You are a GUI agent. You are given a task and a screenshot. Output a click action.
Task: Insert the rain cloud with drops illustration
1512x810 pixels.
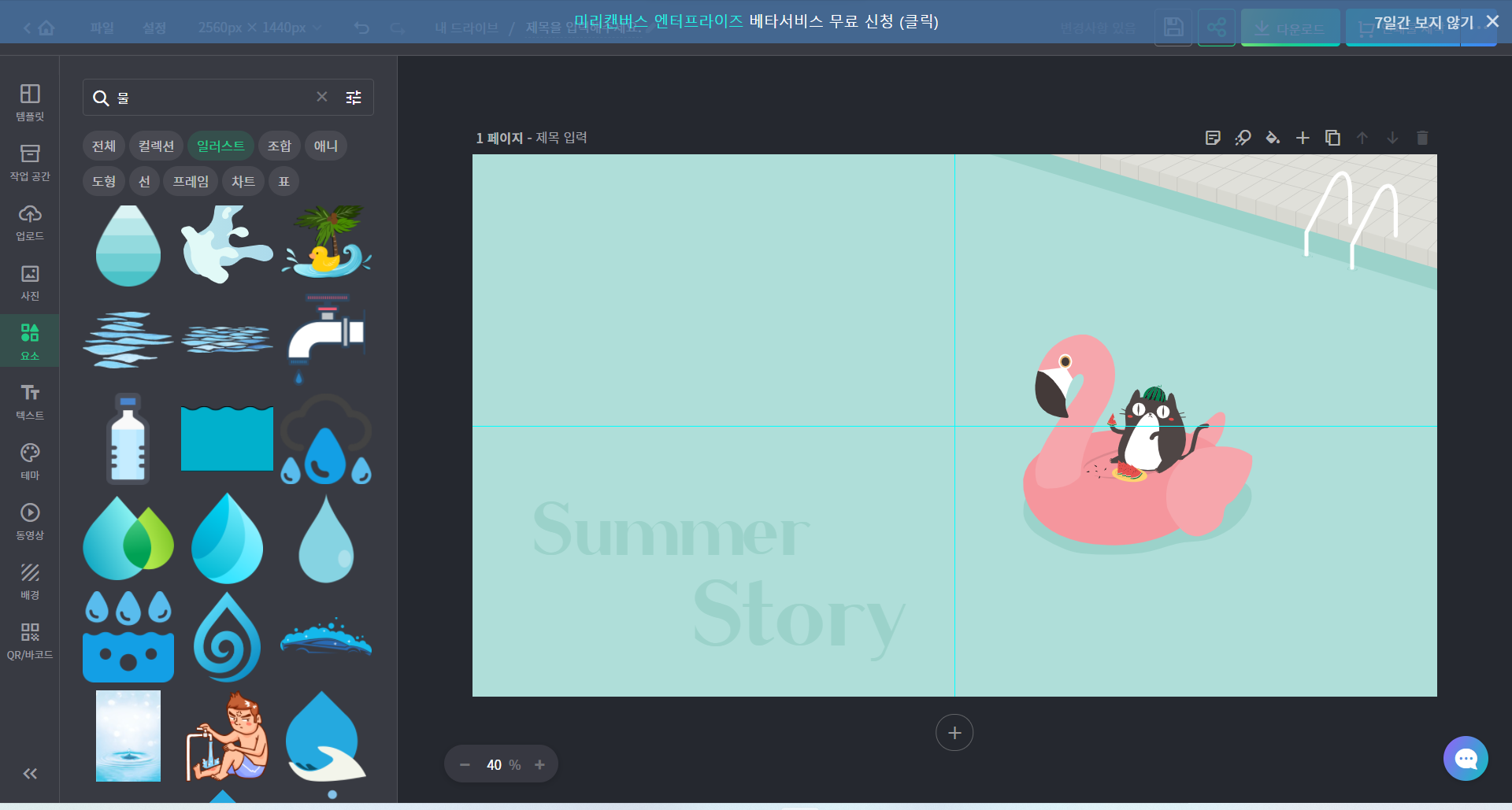coord(327,439)
